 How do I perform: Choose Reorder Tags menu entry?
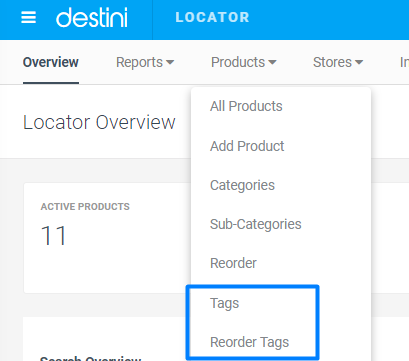[250, 342]
